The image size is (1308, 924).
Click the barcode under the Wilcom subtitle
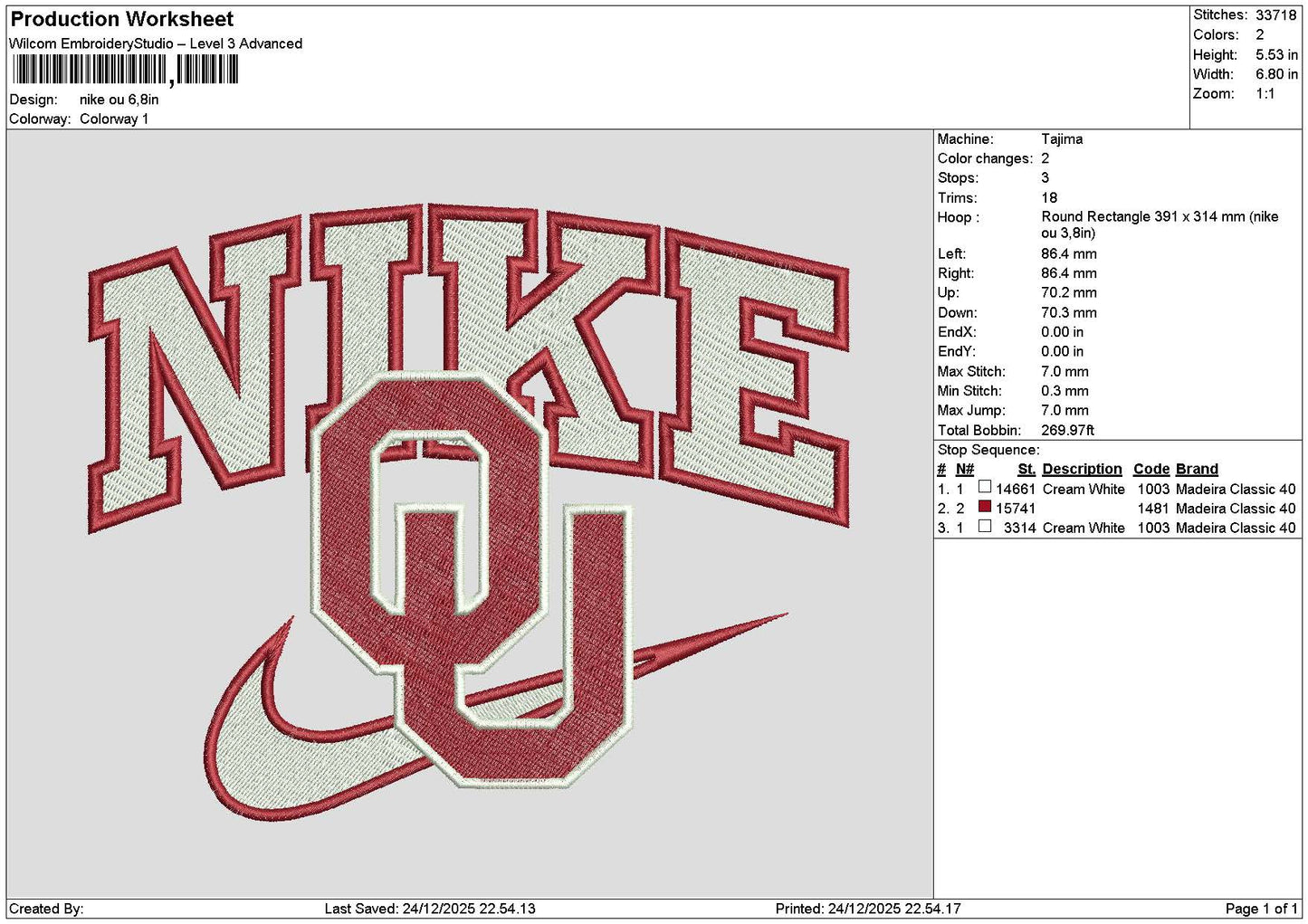[126, 70]
